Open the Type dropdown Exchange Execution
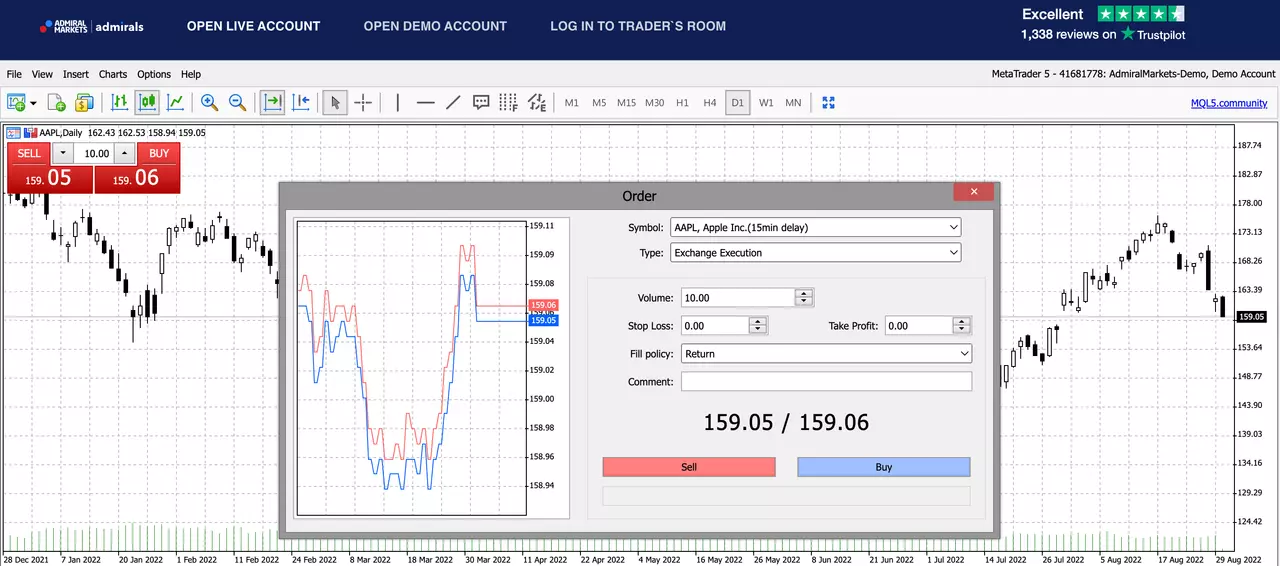1280x566 pixels. [816, 253]
